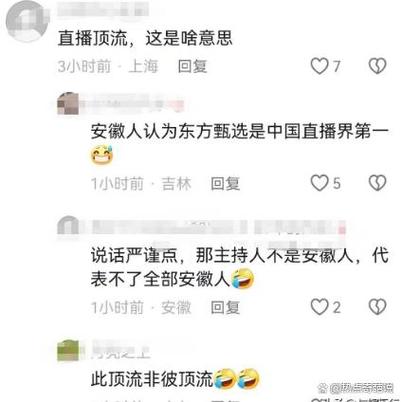Image resolution: width=401 pixels, height=402 pixels.
Task: Select the comment text 此顶流非彼顶流
Action: 152,379
